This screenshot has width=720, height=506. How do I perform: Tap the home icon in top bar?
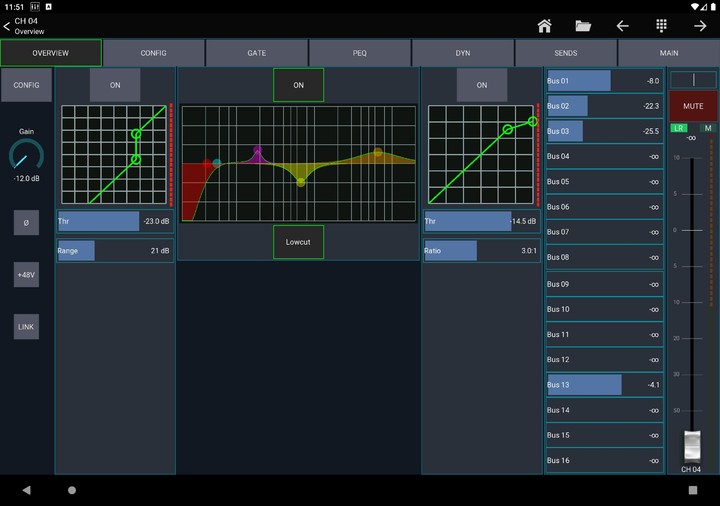coord(544,26)
